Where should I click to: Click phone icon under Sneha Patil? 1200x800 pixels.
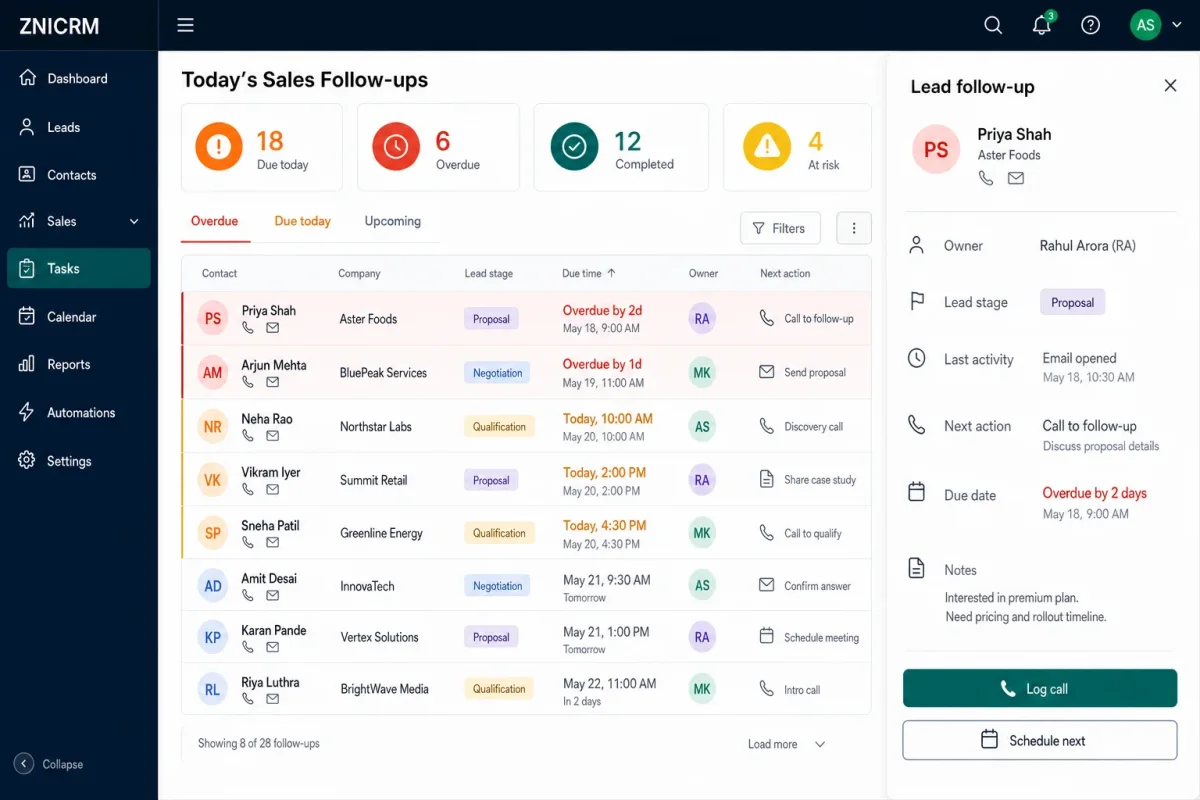(x=248, y=542)
